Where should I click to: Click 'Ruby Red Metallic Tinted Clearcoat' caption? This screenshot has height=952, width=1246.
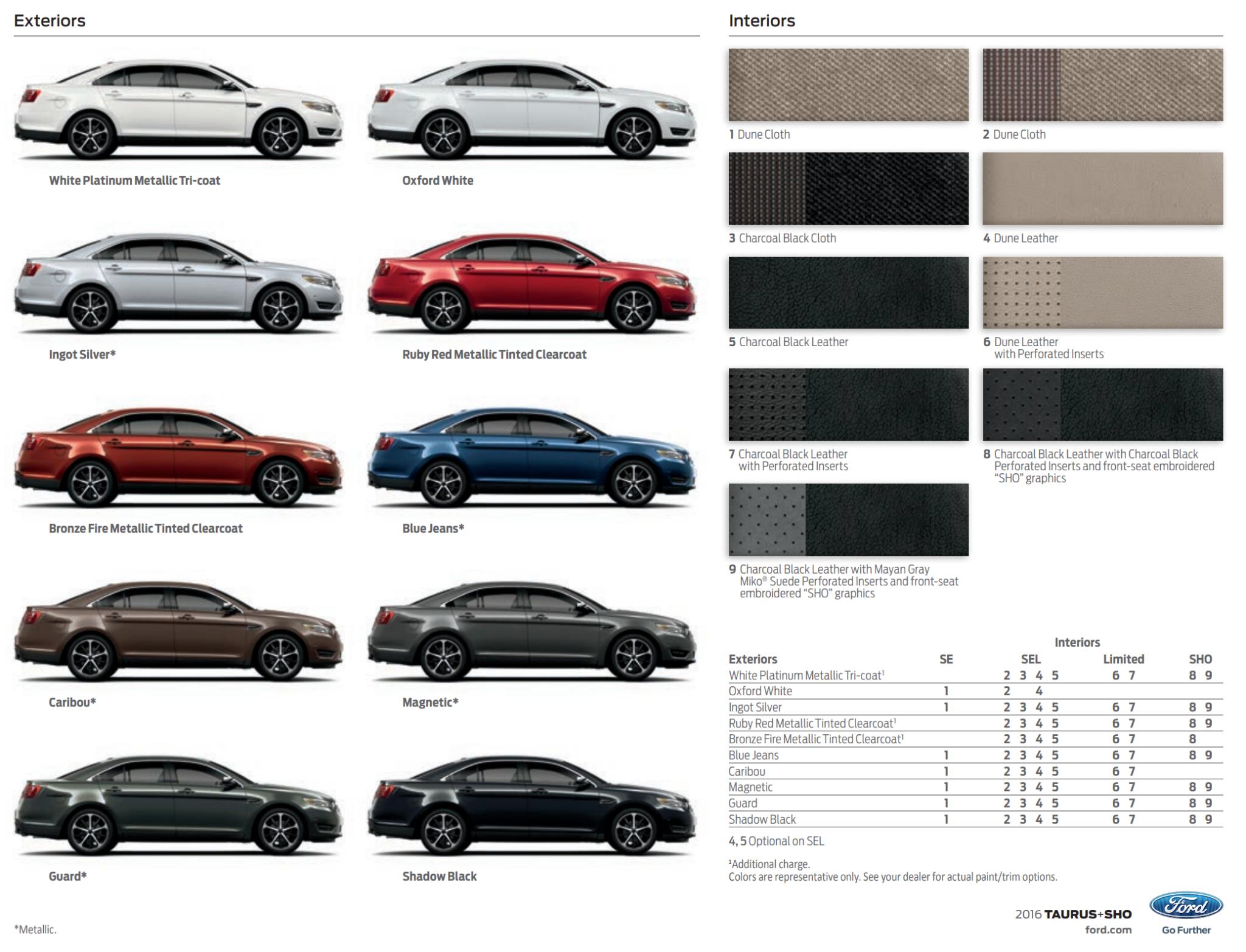tap(494, 355)
